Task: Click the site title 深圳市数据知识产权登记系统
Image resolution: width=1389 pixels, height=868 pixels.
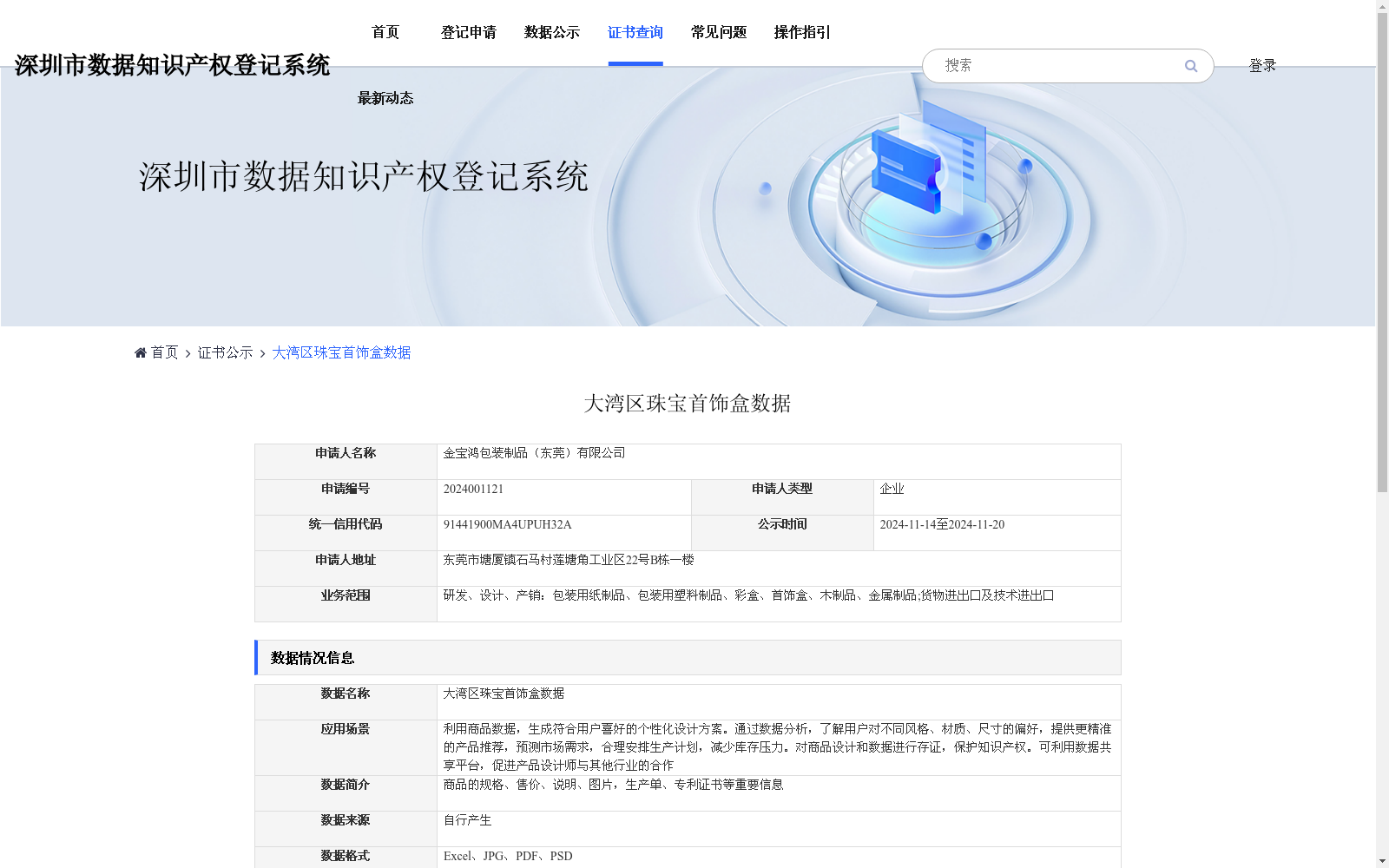Action: [172, 65]
